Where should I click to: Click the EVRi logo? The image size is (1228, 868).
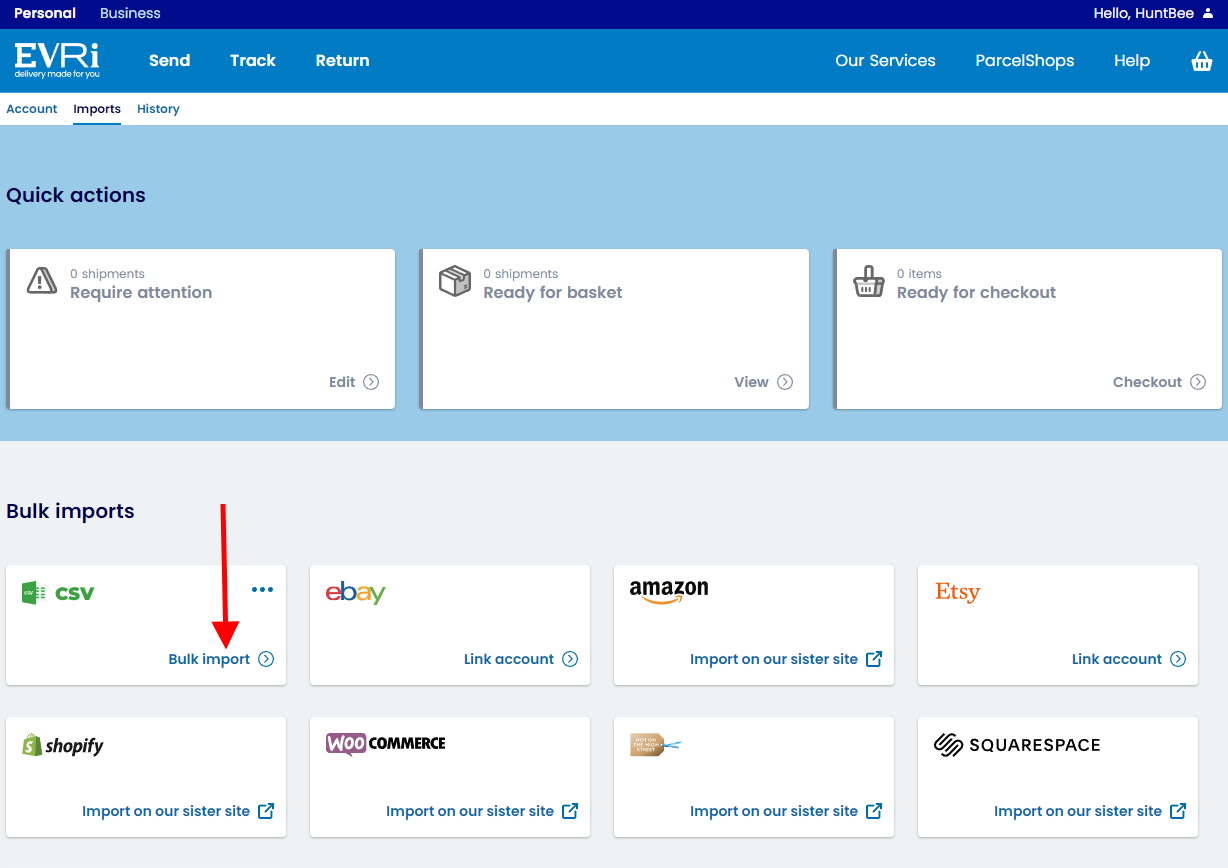[57, 60]
